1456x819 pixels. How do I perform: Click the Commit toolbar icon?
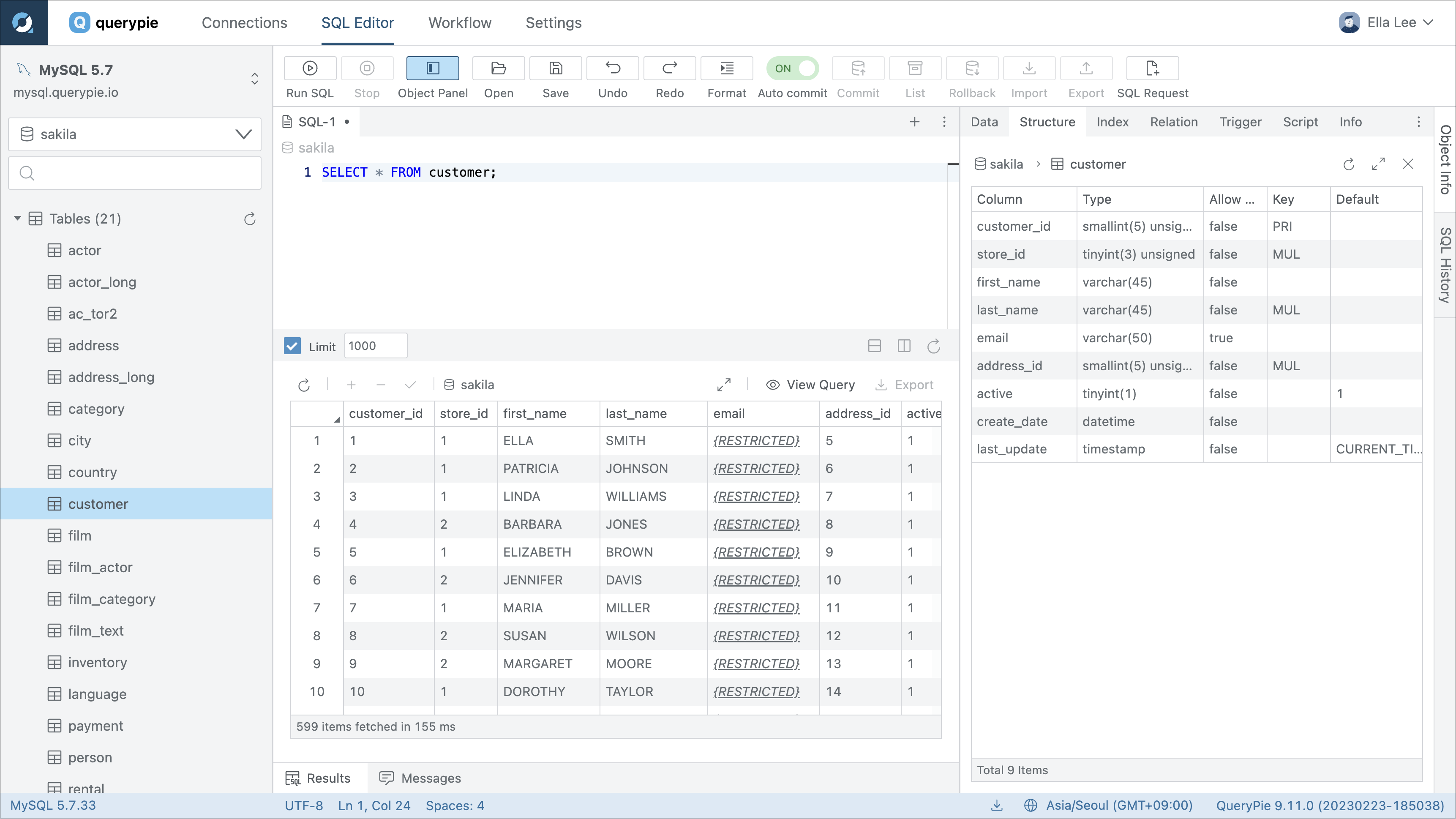point(858,68)
